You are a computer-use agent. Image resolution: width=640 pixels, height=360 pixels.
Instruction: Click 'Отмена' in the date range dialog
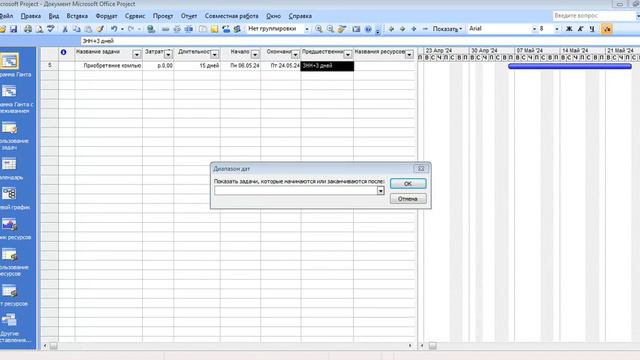tap(408, 199)
